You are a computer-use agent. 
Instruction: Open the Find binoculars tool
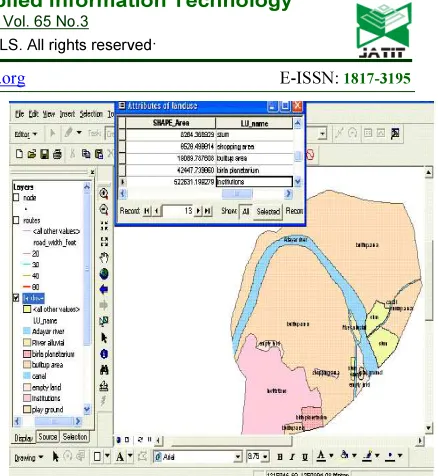tap(104, 370)
